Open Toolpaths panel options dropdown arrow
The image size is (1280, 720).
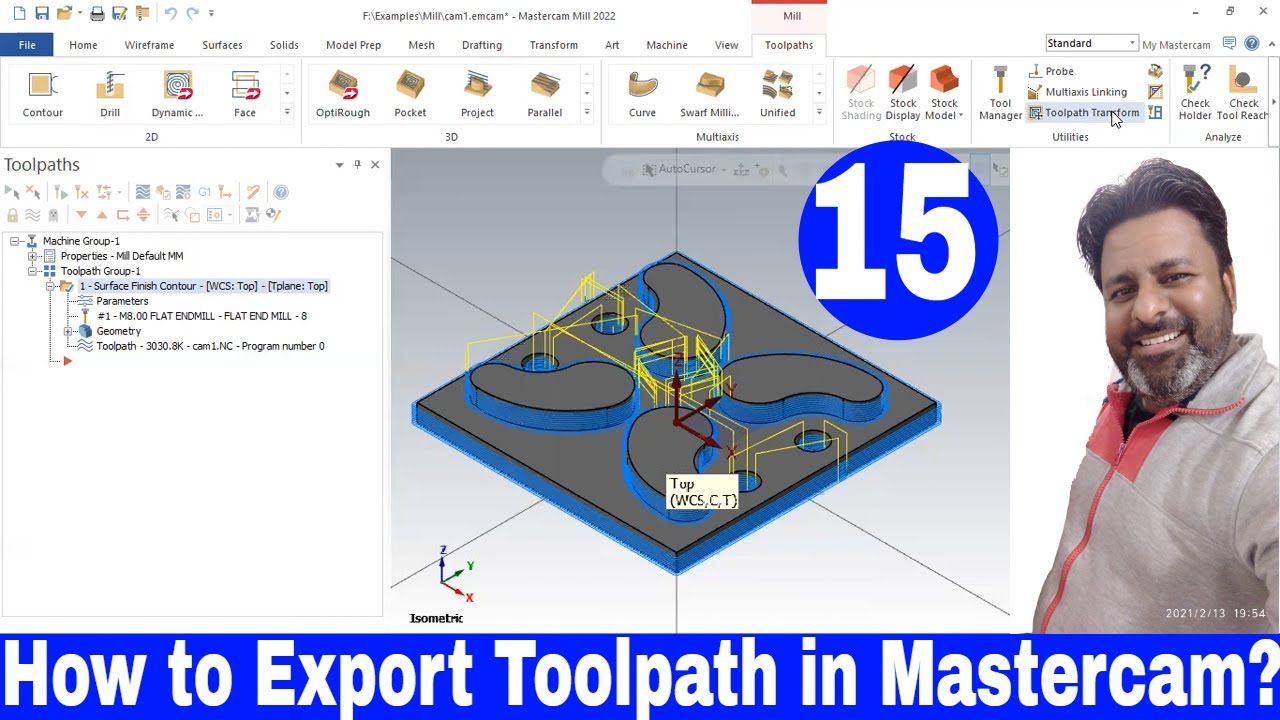[339, 164]
